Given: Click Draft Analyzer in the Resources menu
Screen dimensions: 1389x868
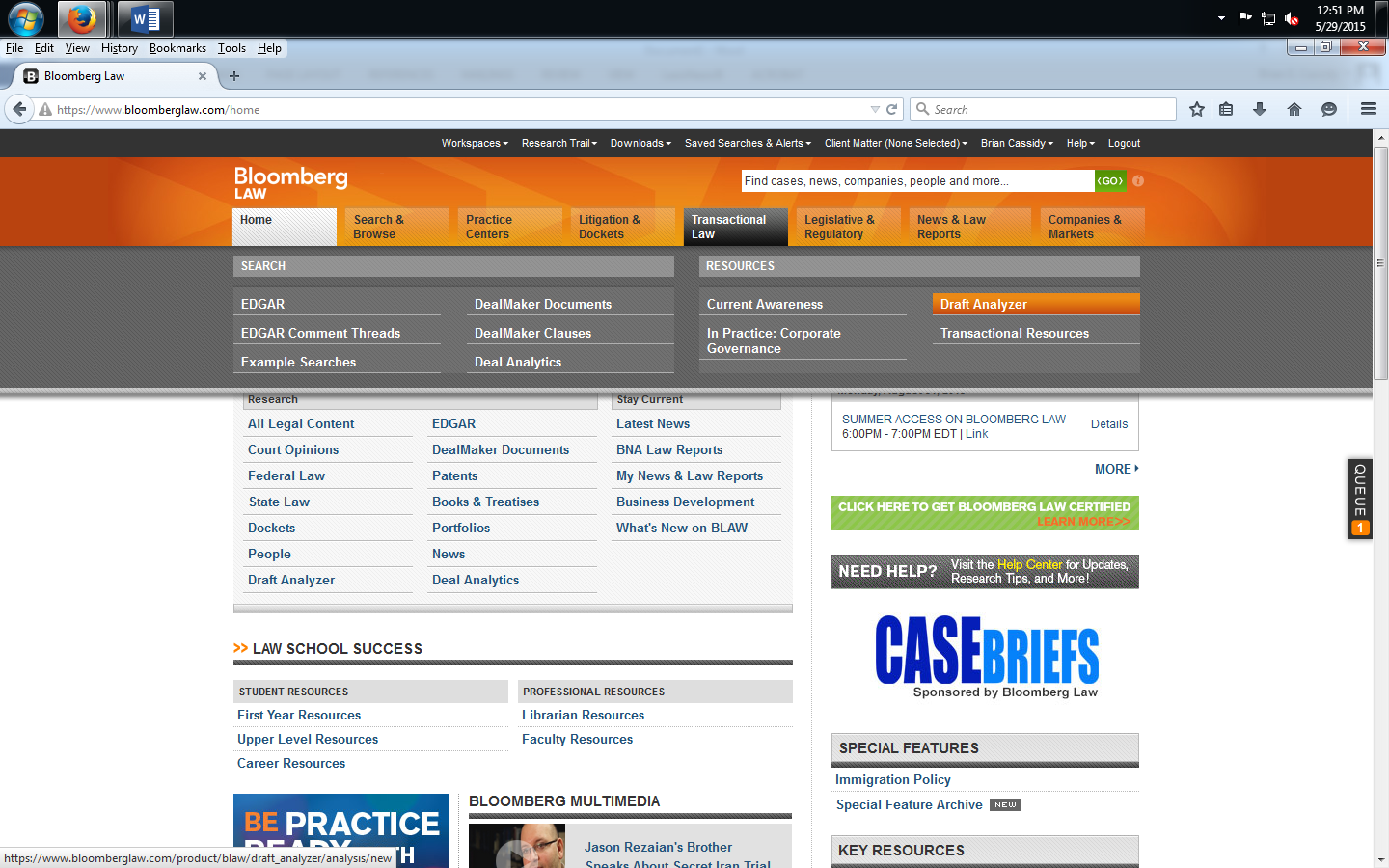Looking at the screenshot, I should [1036, 304].
